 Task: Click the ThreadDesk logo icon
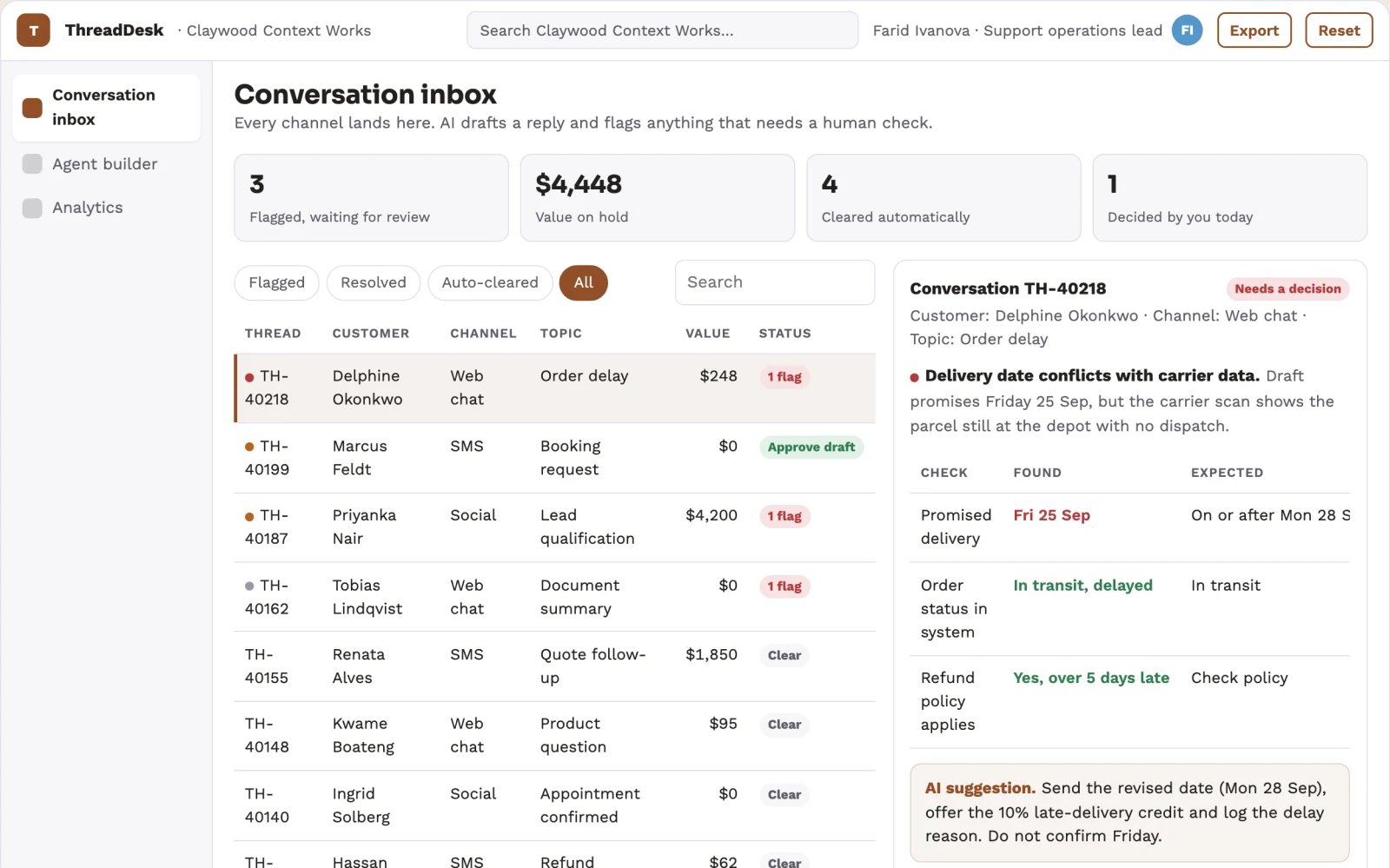click(x=33, y=30)
